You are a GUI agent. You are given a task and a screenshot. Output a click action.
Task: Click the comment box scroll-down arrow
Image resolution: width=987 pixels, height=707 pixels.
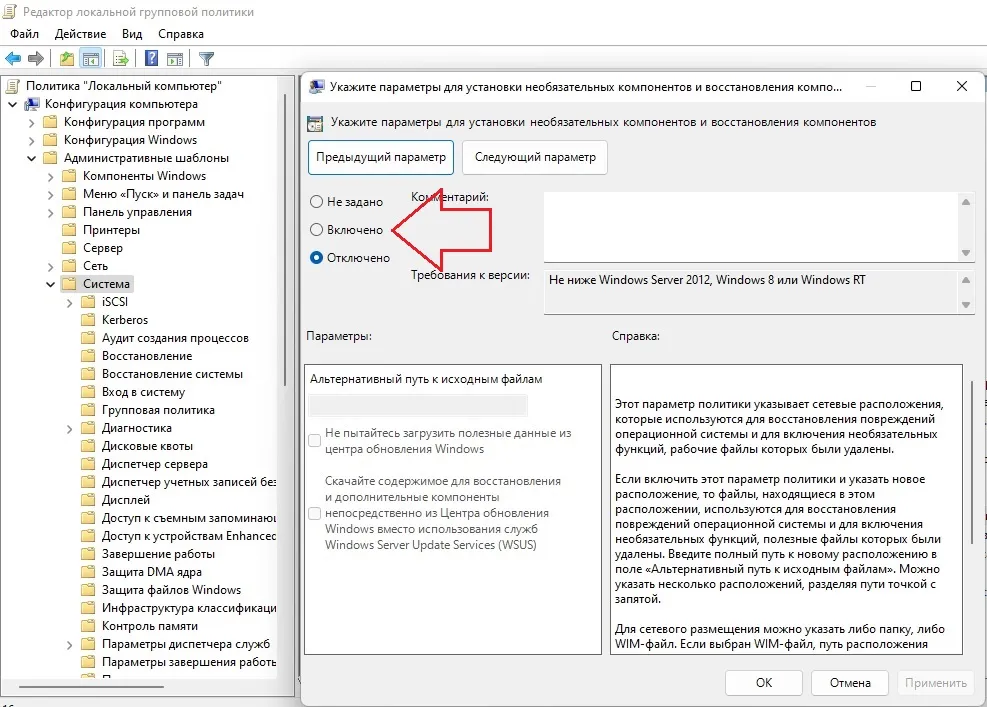pos(966,253)
